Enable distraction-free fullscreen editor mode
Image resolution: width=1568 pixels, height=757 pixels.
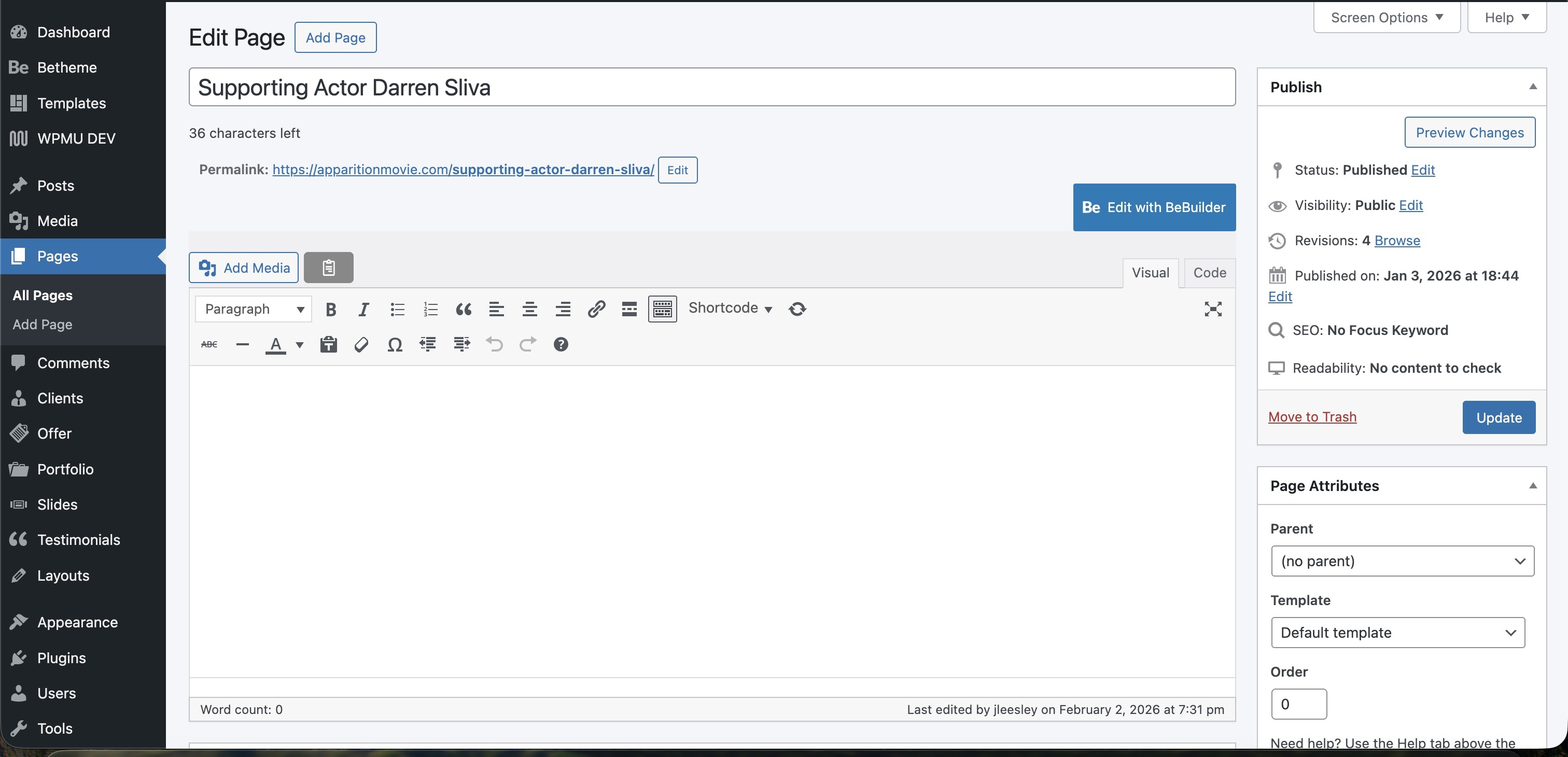(x=1212, y=309)
